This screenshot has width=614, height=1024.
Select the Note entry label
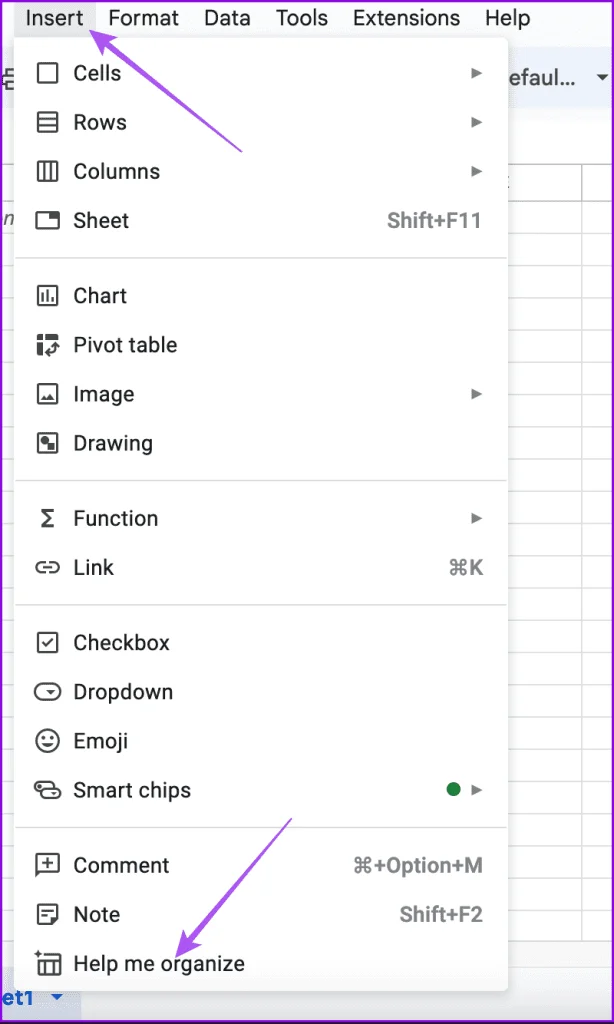97,915
